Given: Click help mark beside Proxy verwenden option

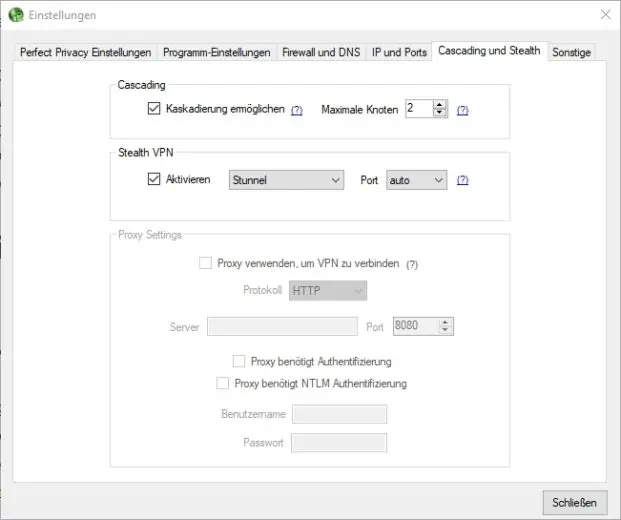Looking at the screenshot, I should [x=412, y=264].
